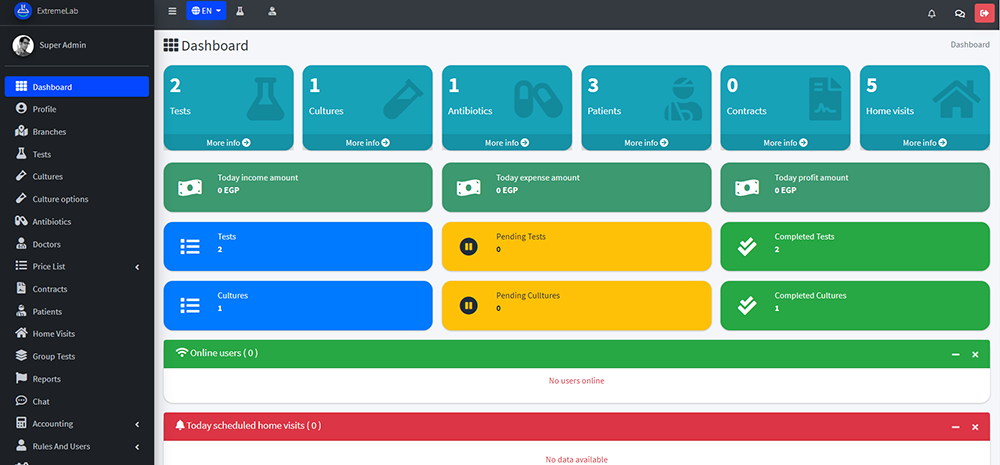Click the Dashboard breadcrumb at top right
1000x465 pixels.
pyautogui.click(x=969, y=45)
